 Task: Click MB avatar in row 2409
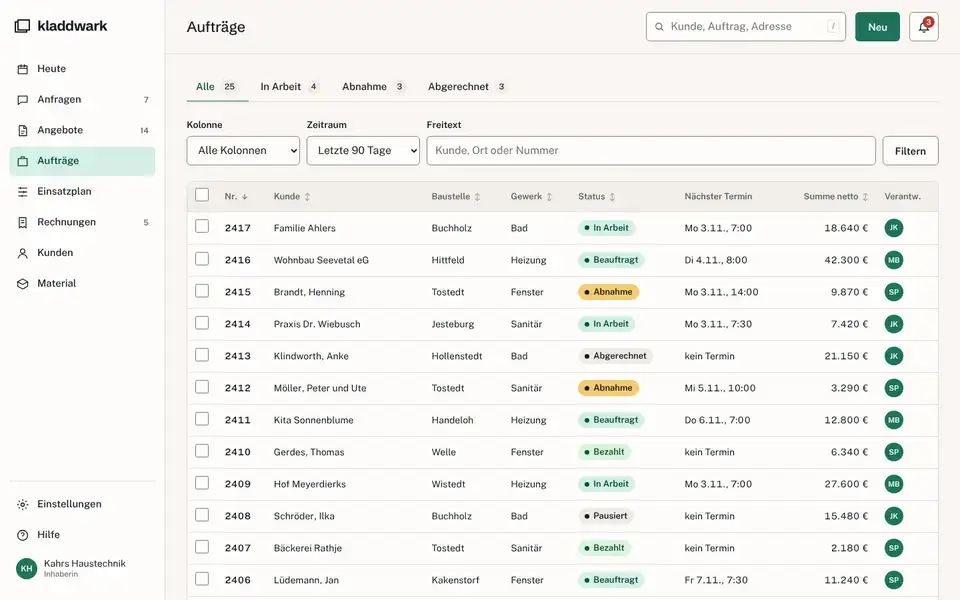tap(893, 484)
